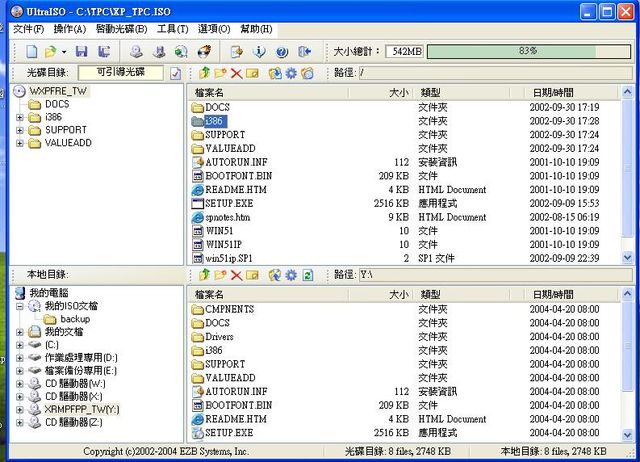
Task: Click the Save As toolbar icon
Action: coord(104,51)
